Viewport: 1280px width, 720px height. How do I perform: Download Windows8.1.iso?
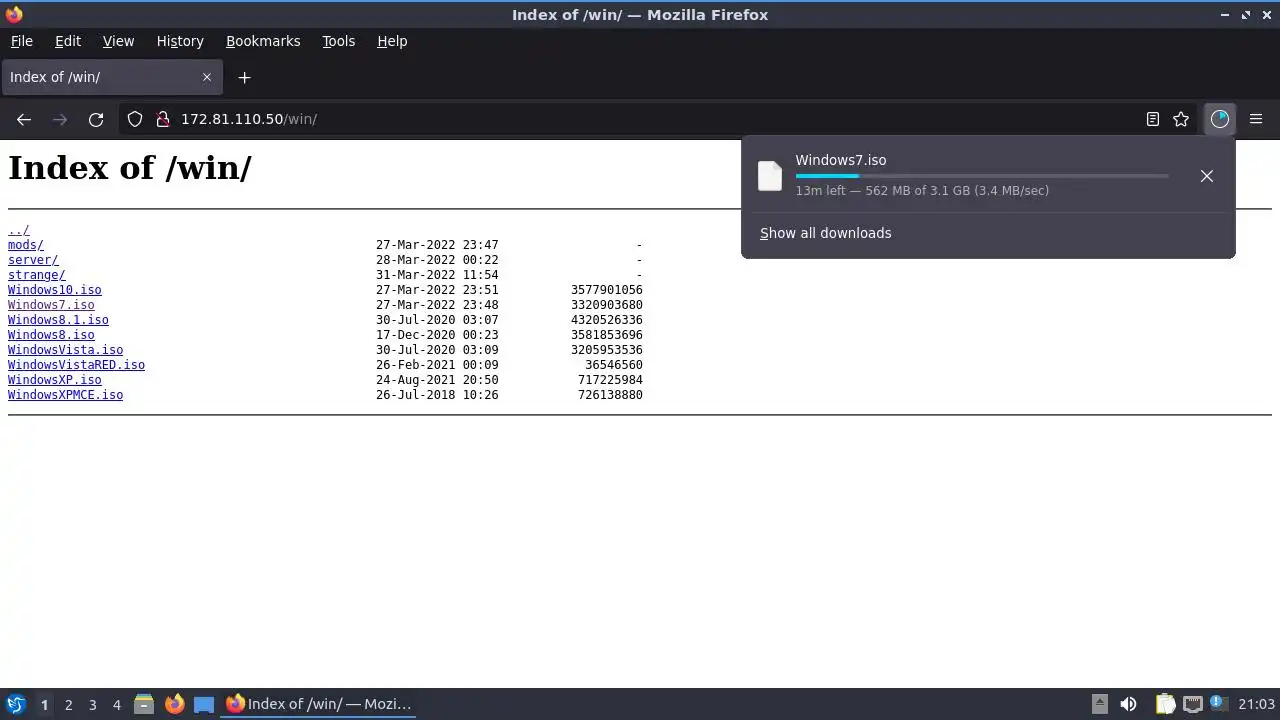(x=58, y=320)
